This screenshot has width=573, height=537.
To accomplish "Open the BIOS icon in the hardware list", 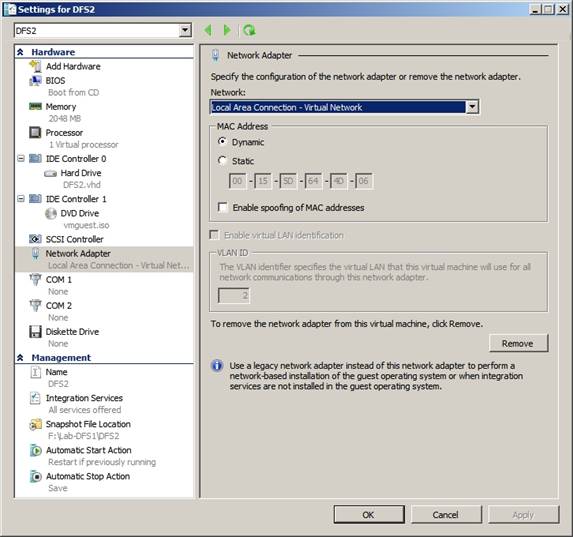I will click(35, 80).
